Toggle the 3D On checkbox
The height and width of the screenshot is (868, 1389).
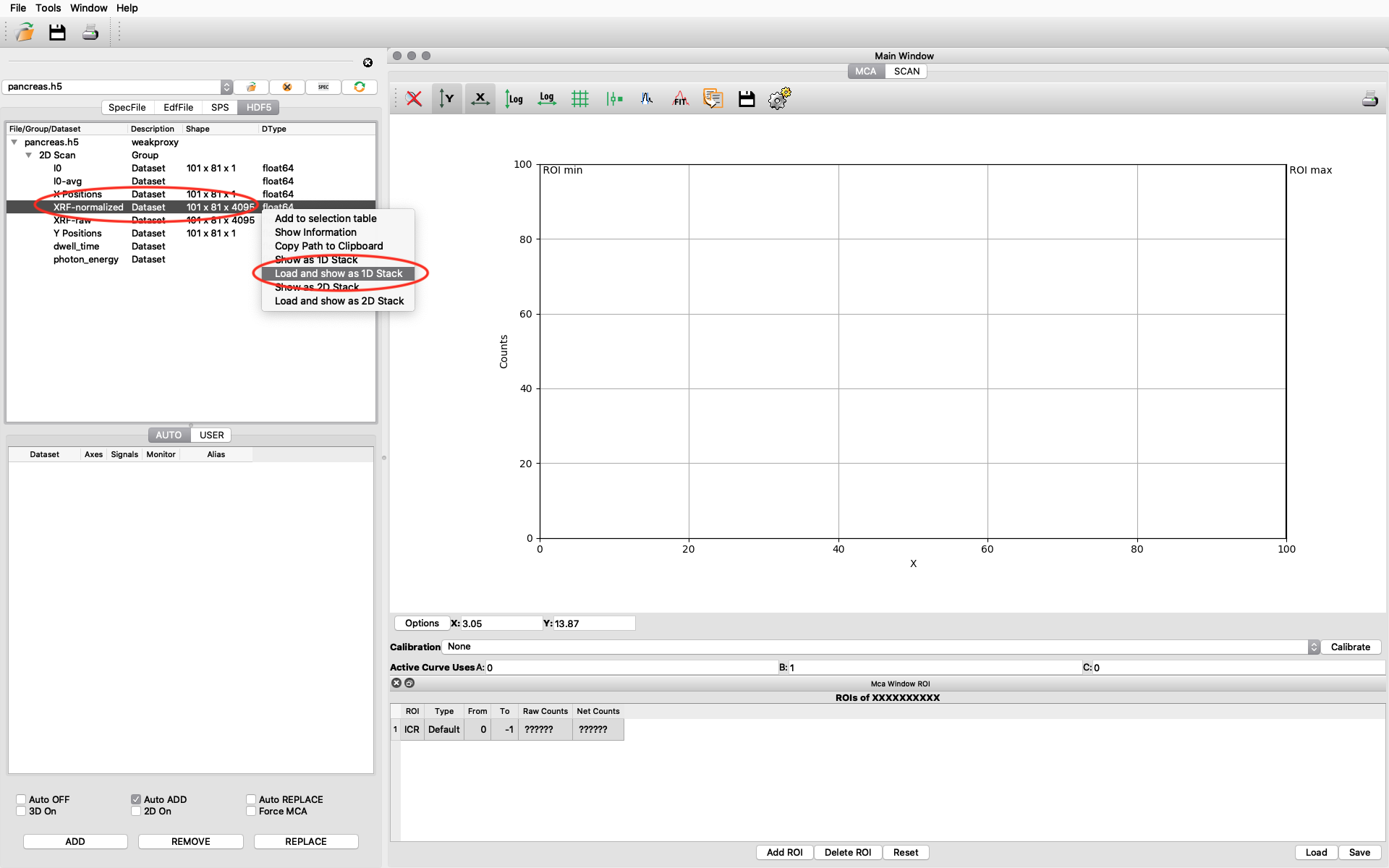tap(21, 811)
